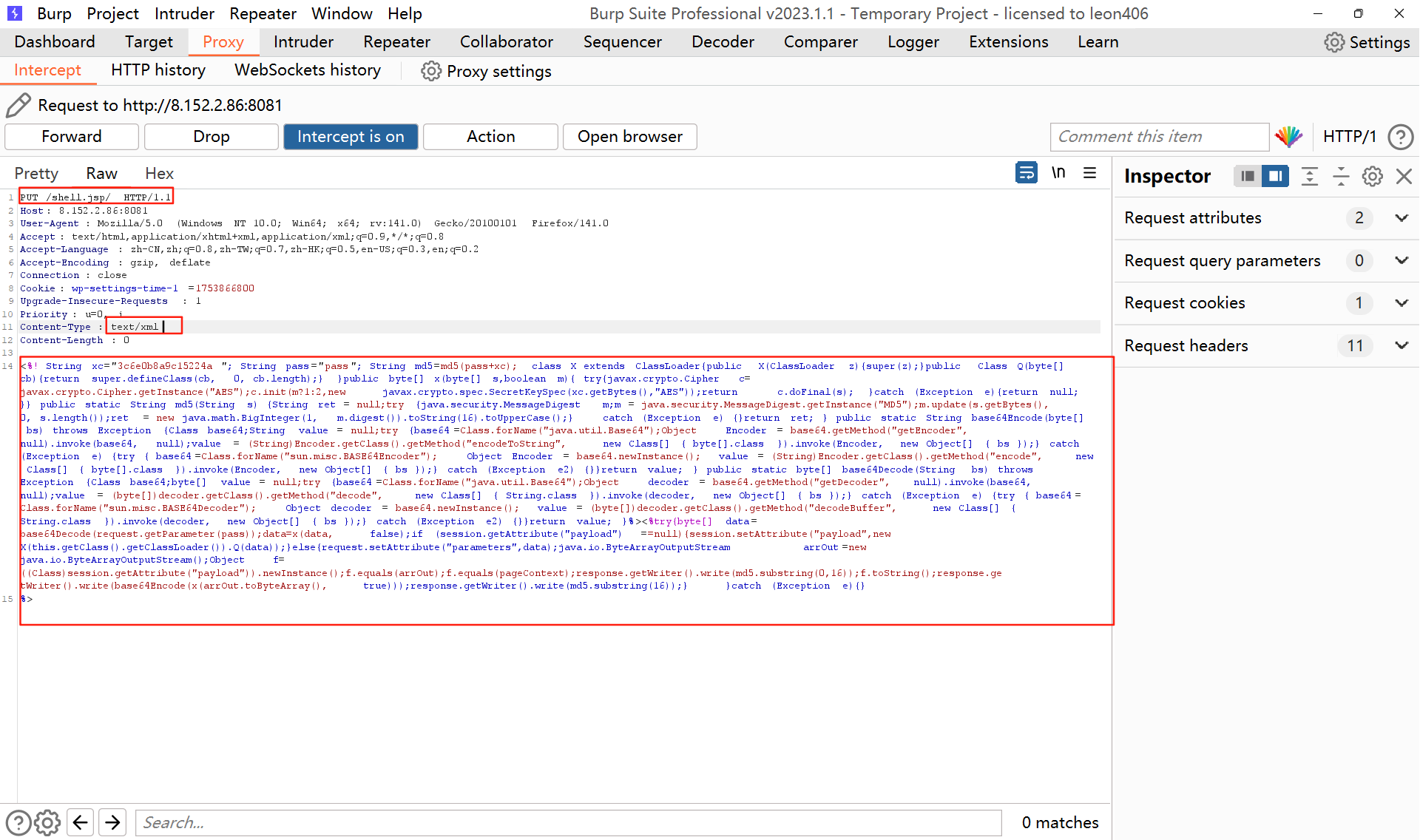Open the Intruder tool tab
The width and height of the screenshot is (1420, 840).
click(x=303, y=42)
